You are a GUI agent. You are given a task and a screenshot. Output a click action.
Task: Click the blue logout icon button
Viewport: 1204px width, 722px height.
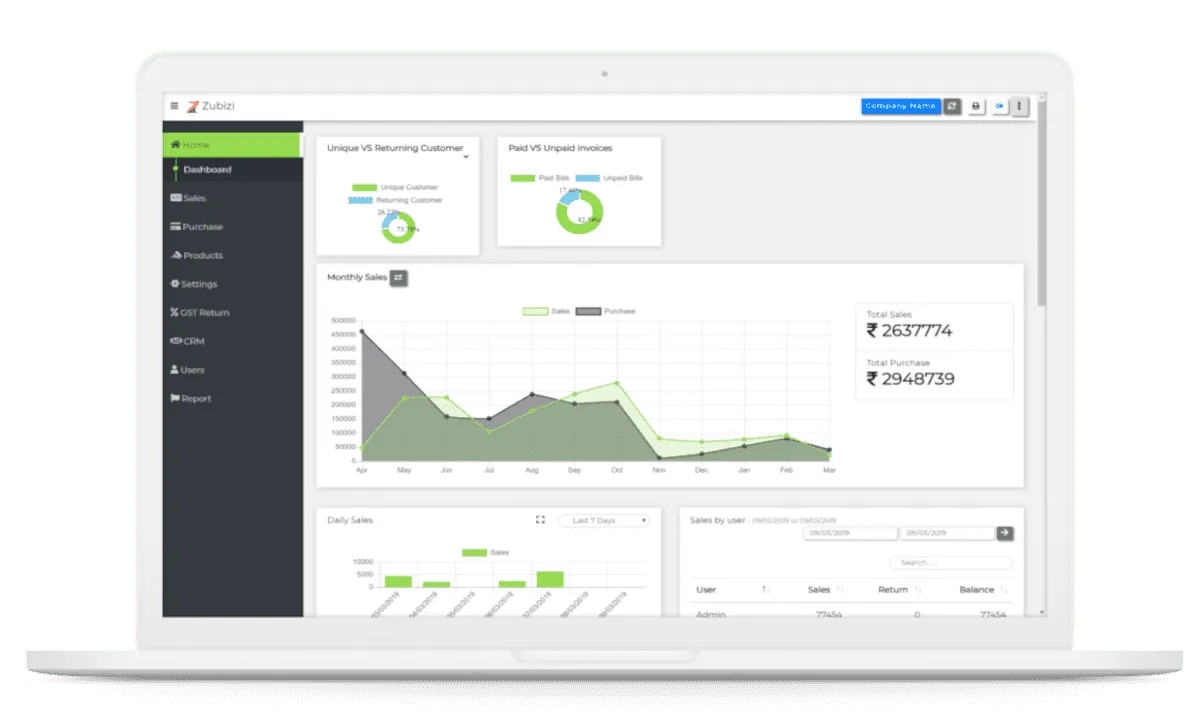(999, 106)
